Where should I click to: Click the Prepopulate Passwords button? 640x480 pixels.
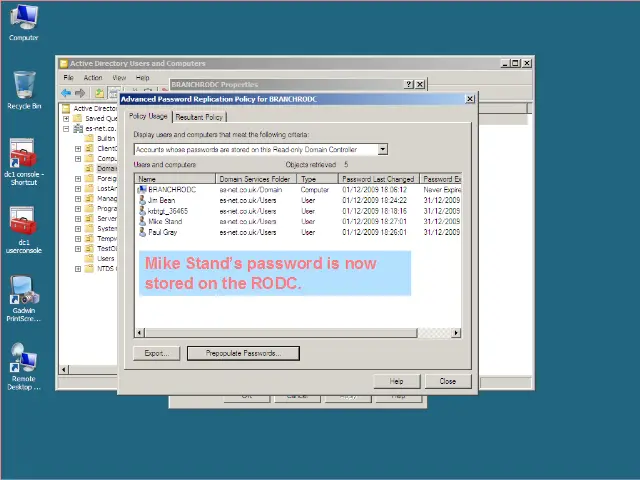coord(243,353)
